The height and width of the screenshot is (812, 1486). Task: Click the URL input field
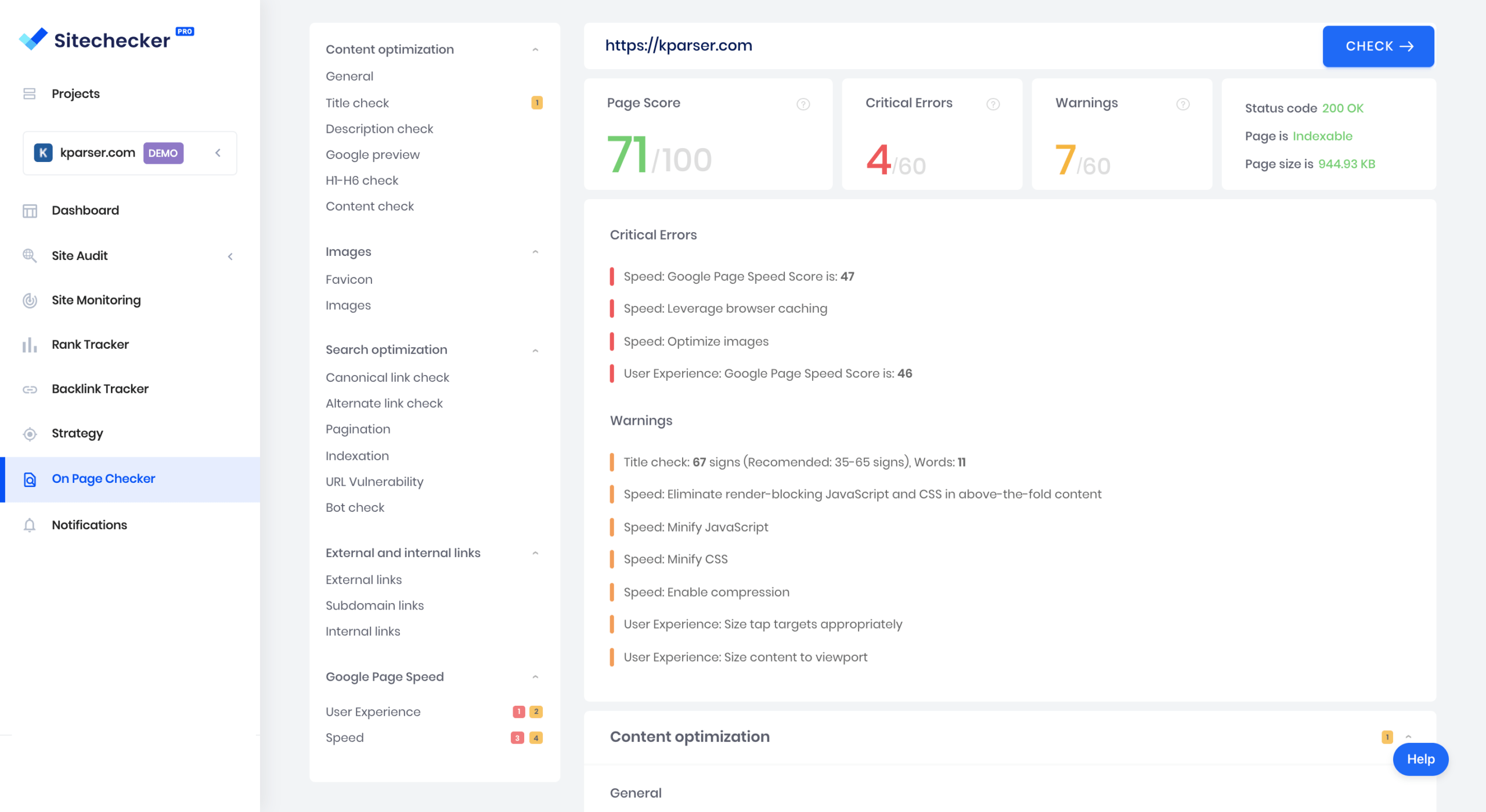pyautogui.click(x=953, y=46)
